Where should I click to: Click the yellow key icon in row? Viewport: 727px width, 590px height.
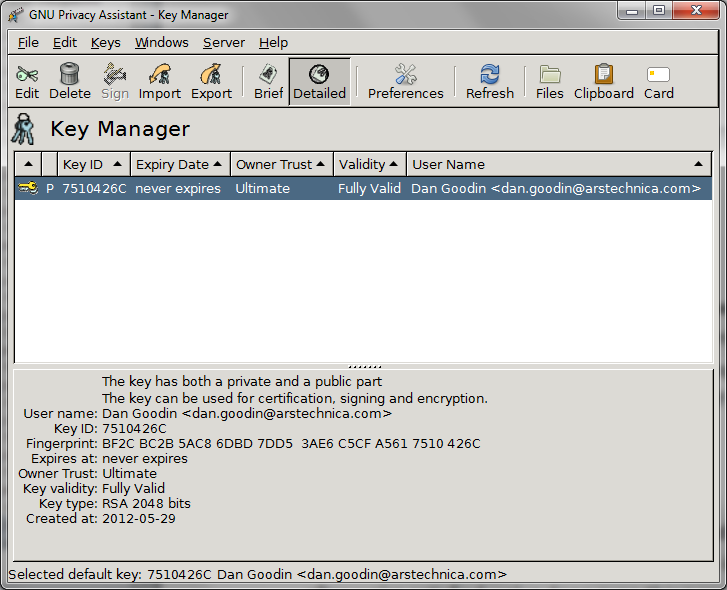28,188
